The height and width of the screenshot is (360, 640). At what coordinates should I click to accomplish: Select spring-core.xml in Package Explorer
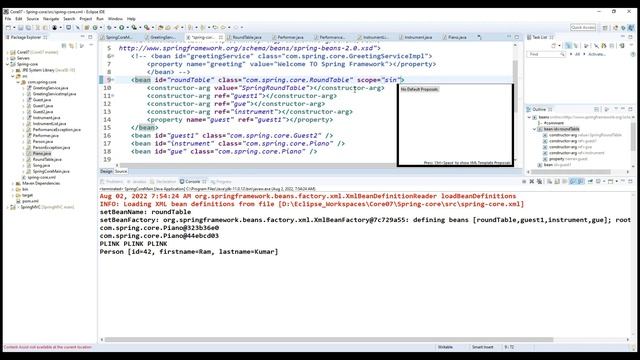pos(42,177)
